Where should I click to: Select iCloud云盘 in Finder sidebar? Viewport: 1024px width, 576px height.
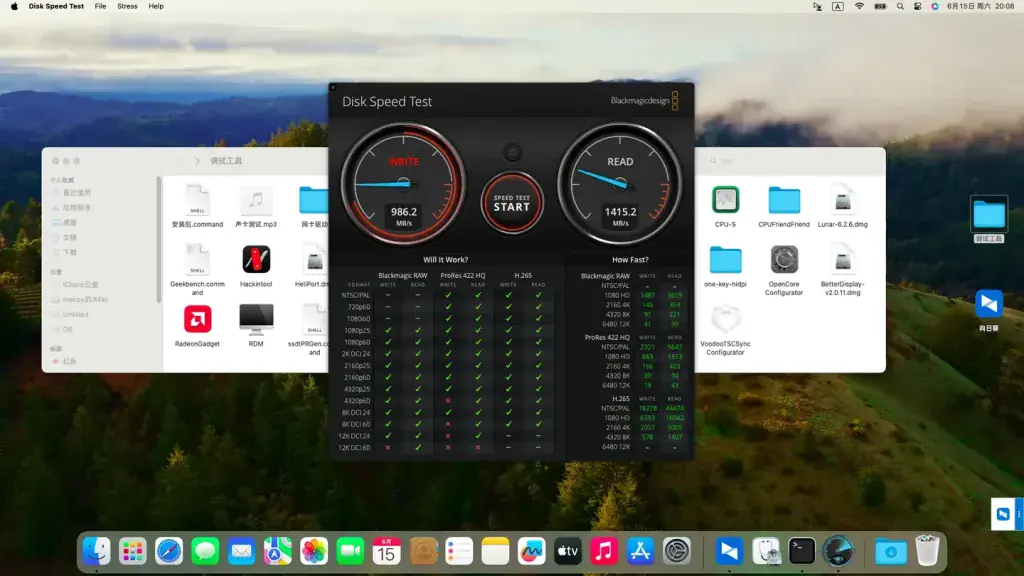[x=80, y=285]
